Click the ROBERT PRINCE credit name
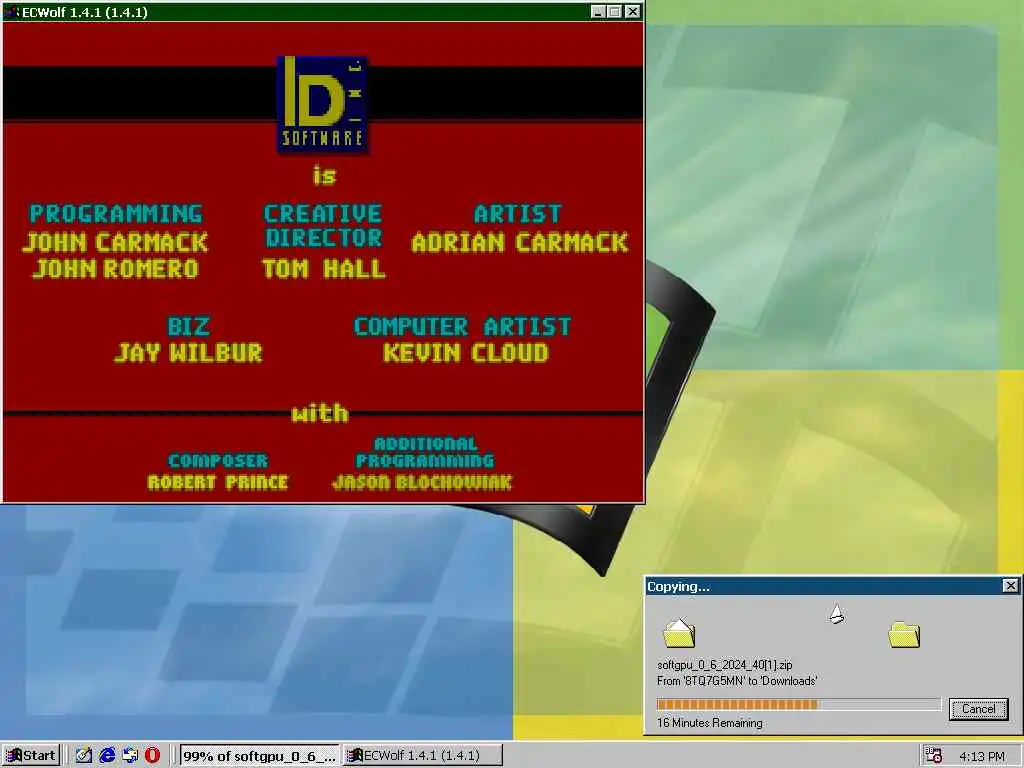The width and height of the screenshot is (1024, 768). pyautogui.click(x=217, y=482)
